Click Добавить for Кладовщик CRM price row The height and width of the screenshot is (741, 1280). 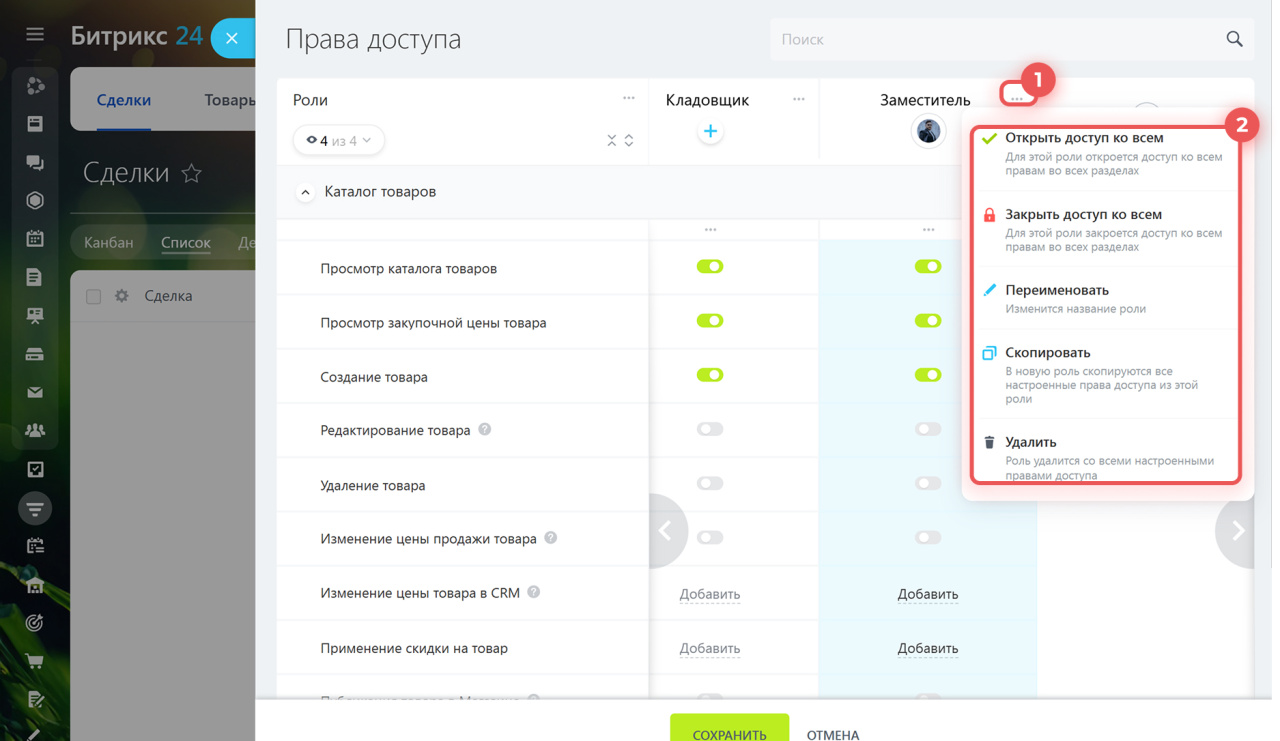point(710,594)
